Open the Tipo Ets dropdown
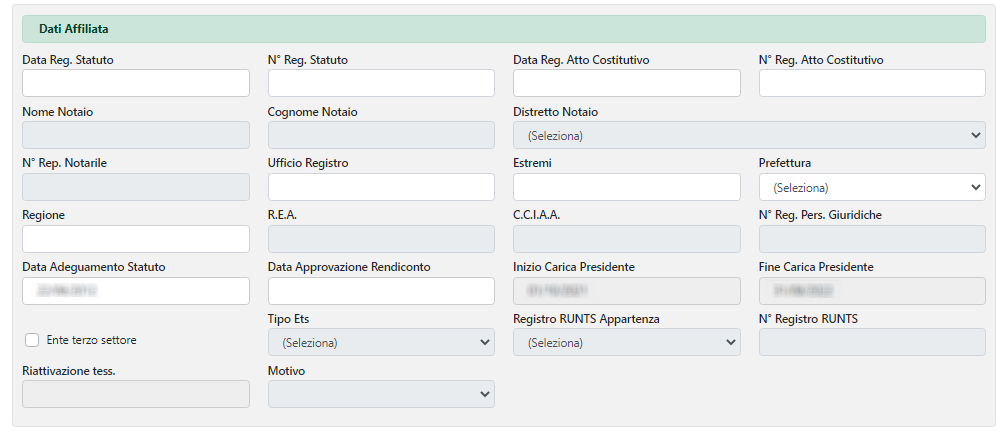This screenshot has width=1001, height=433. tap(381, 343)
